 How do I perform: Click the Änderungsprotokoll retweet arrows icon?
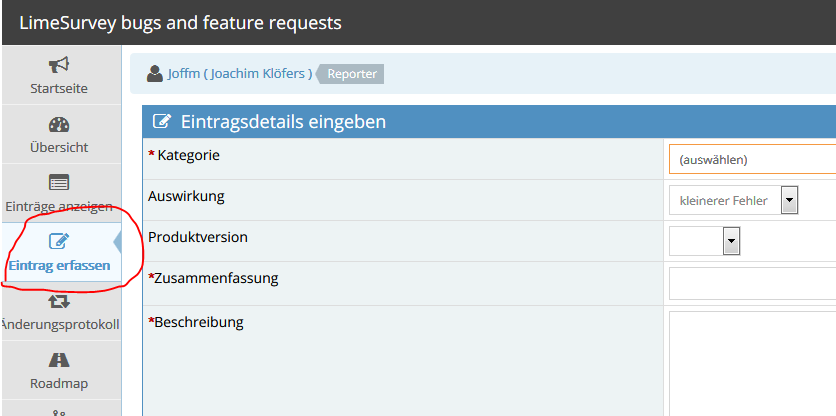[x=59, y=301]
